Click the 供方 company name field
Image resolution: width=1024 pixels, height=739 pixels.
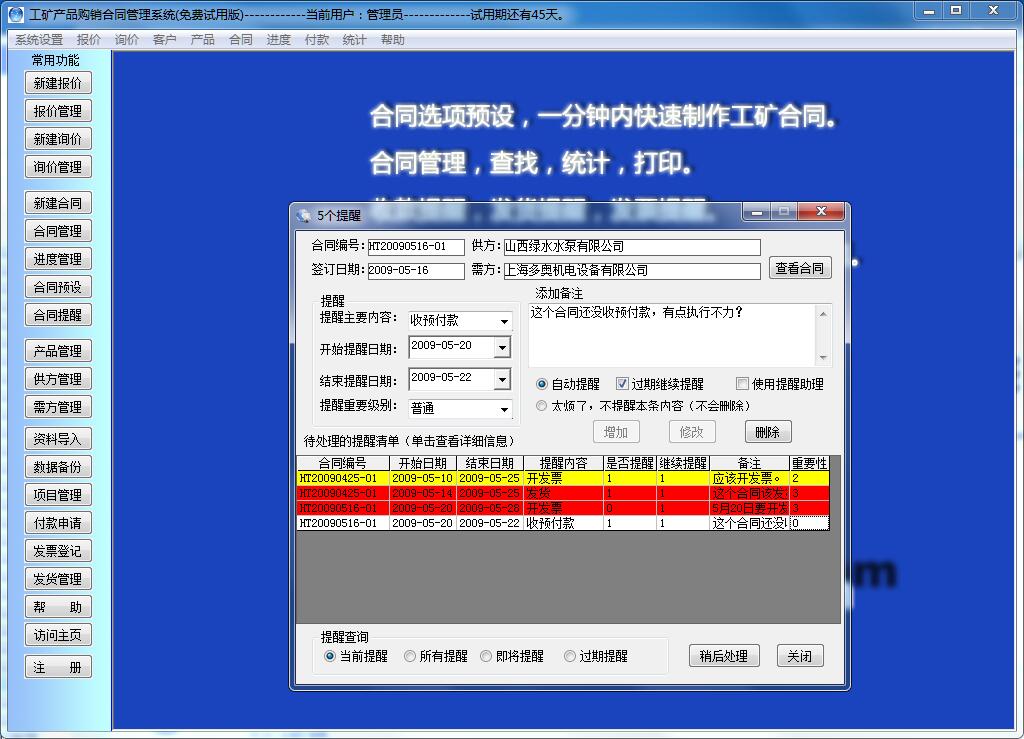tap(632, 247)
